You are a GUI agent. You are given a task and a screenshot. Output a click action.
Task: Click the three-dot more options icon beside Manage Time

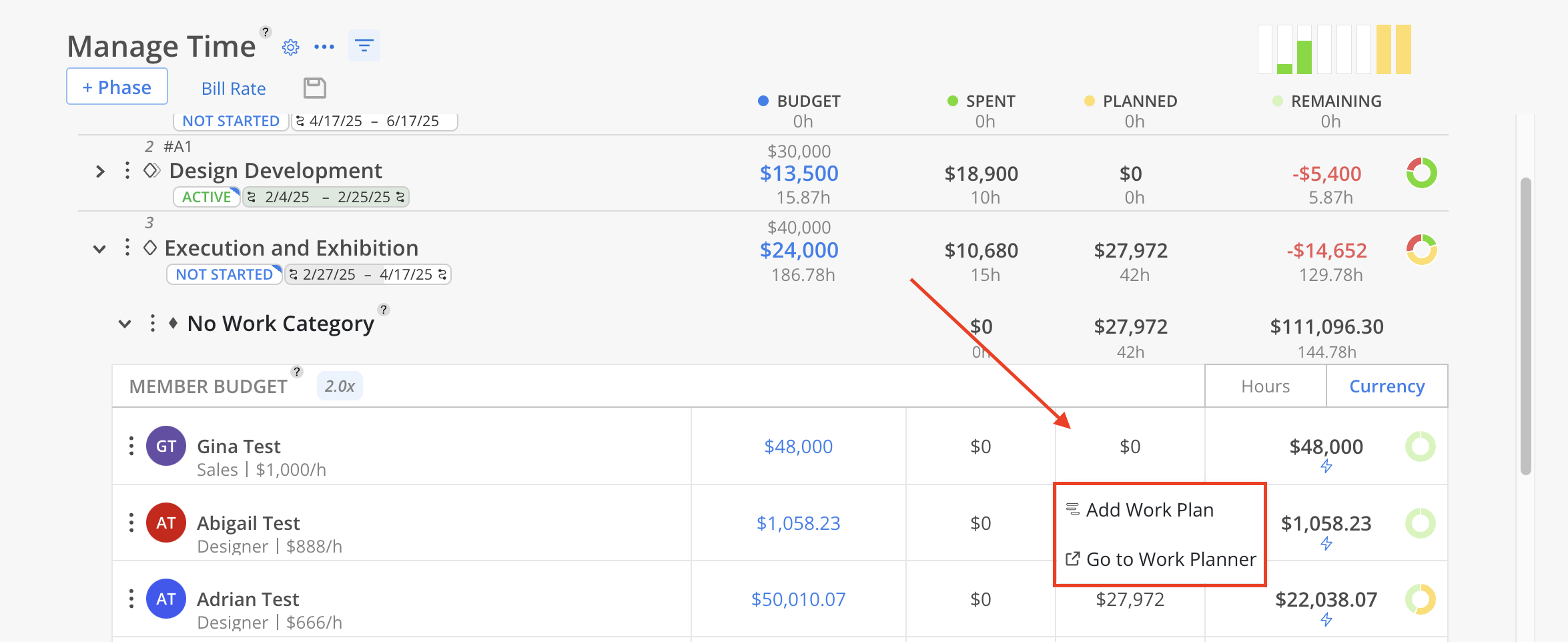[x=324, y=47]
